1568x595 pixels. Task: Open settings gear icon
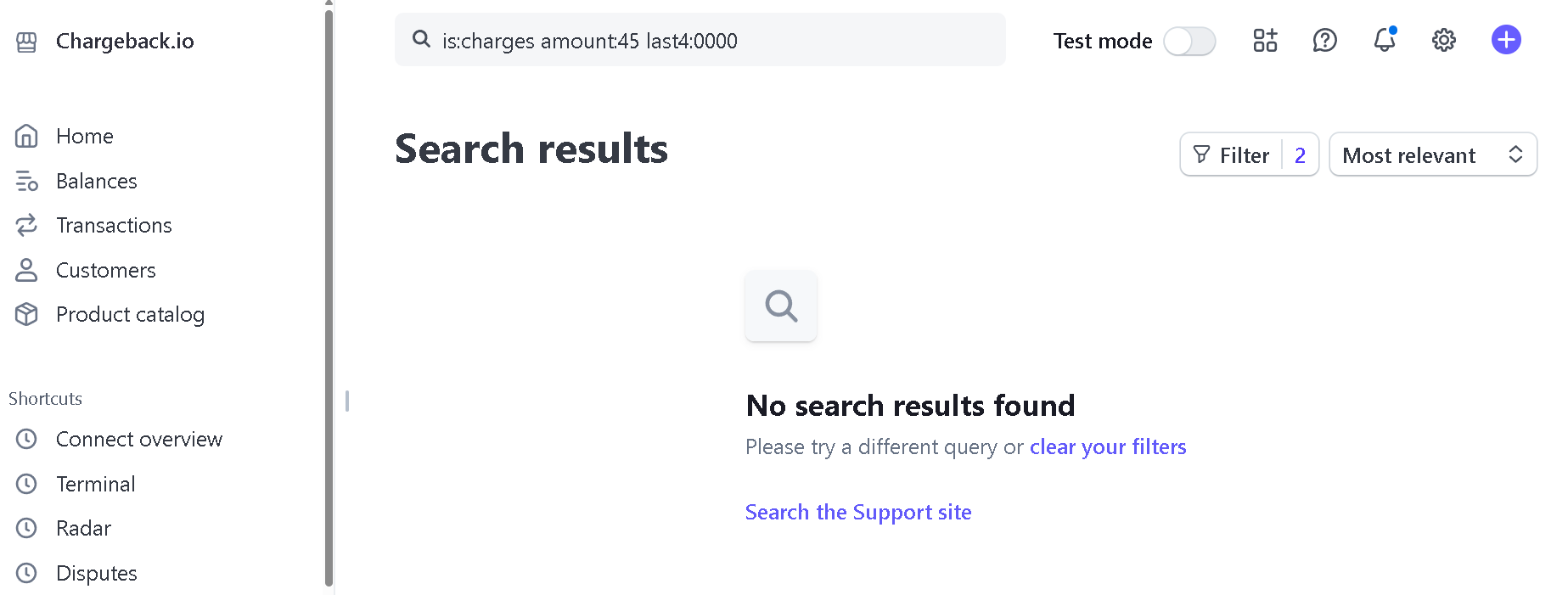click(x=1444, y=40)
